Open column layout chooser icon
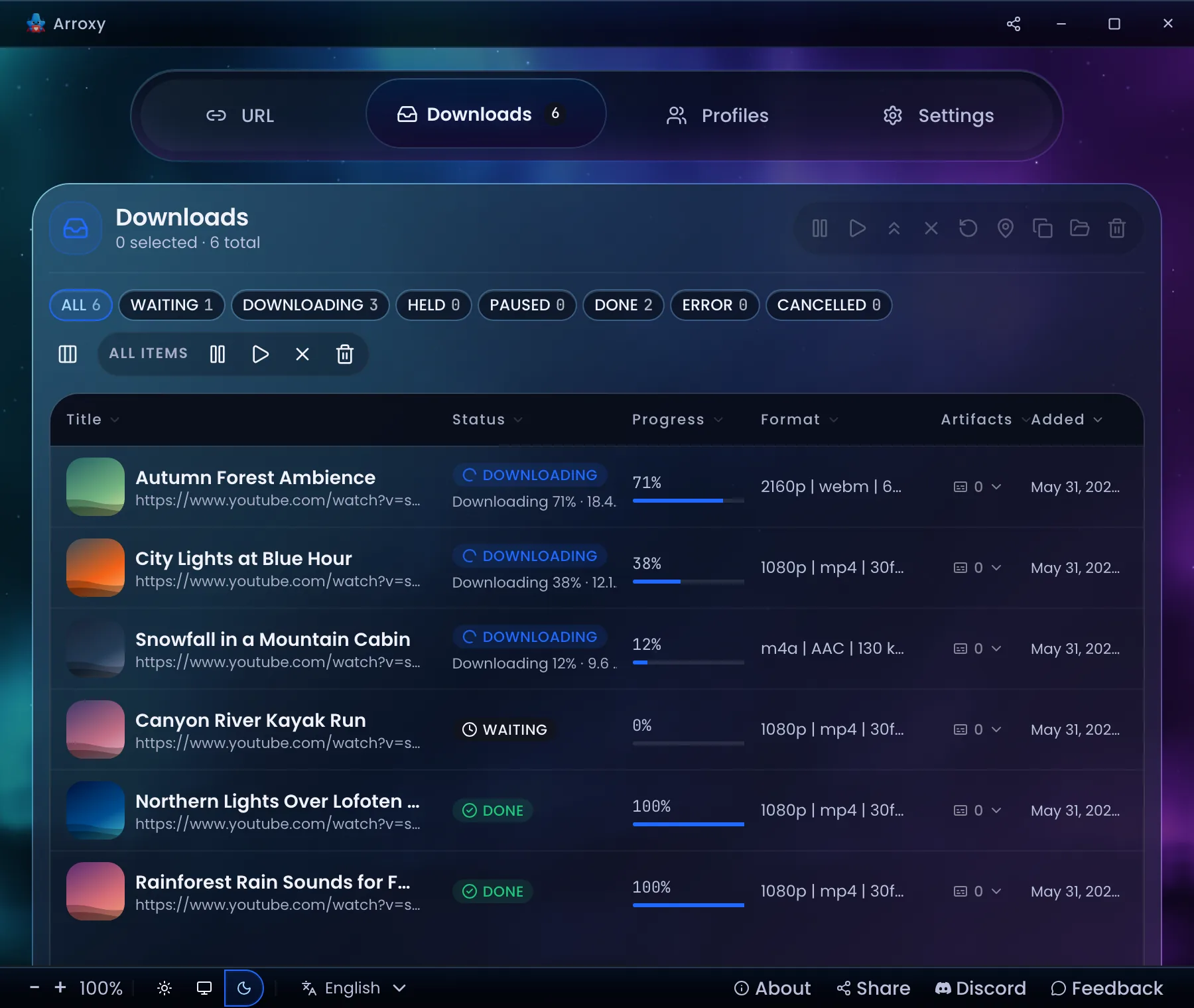 pos(68,354)
